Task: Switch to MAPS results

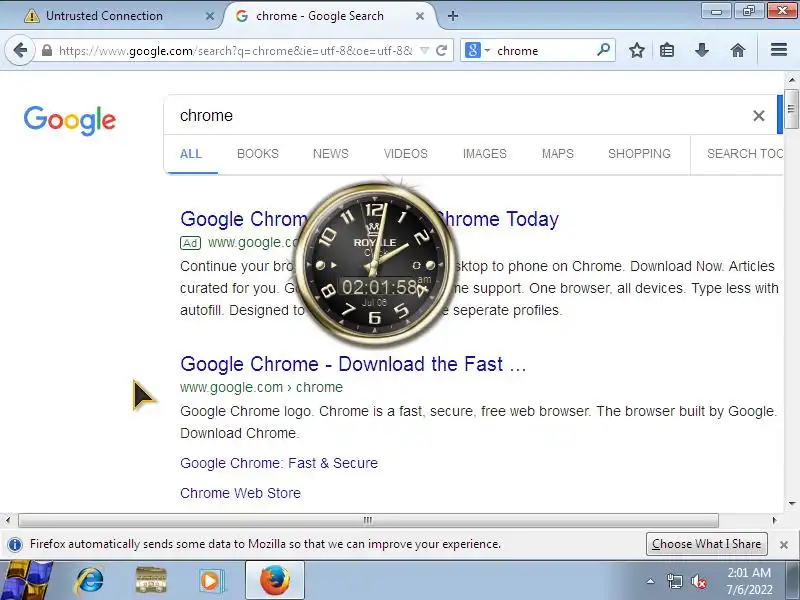Action: coord(558,154)
